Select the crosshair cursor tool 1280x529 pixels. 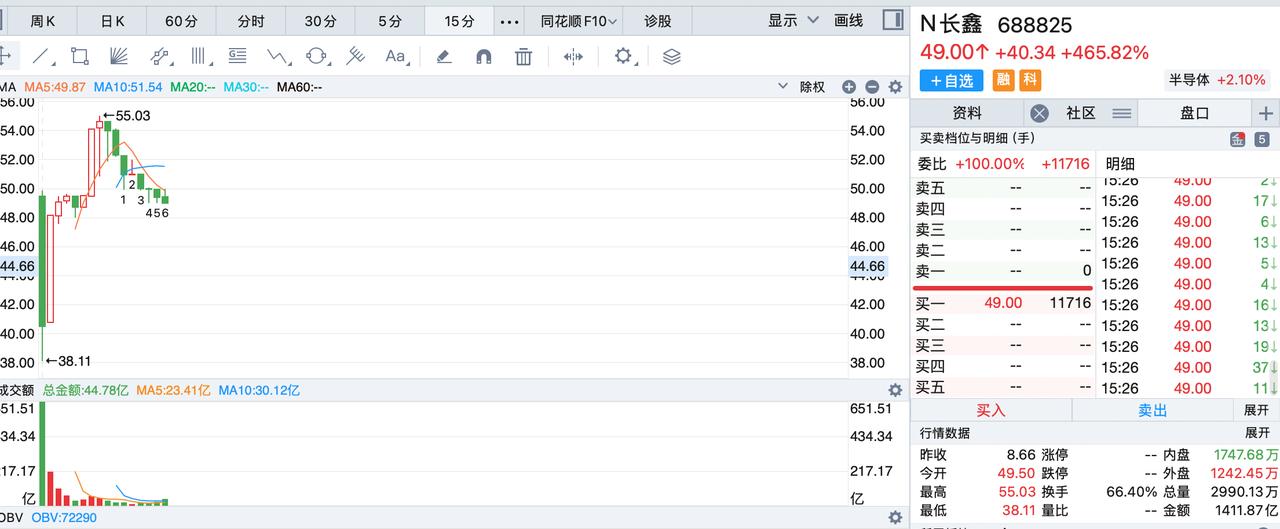pos(4,56)
